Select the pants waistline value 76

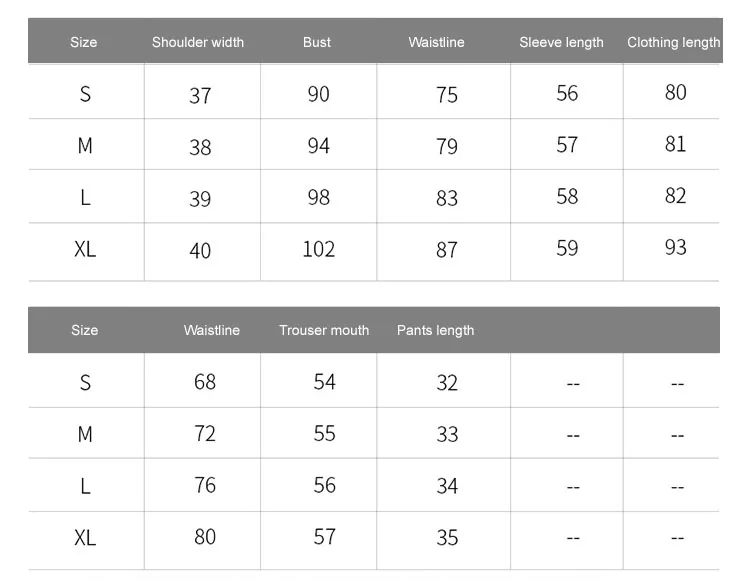[205, 485]
